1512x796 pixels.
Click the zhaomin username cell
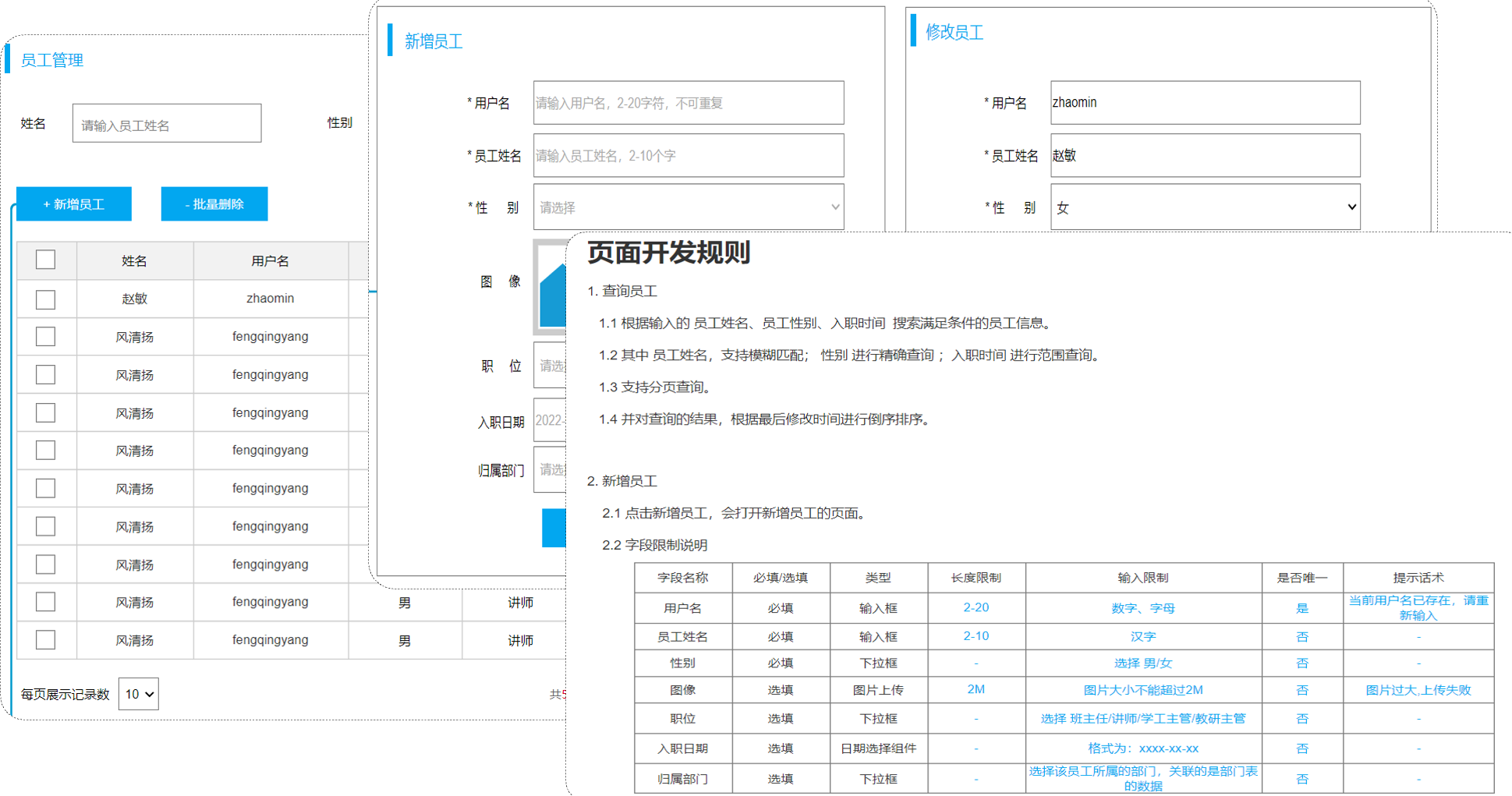(270, 299)
